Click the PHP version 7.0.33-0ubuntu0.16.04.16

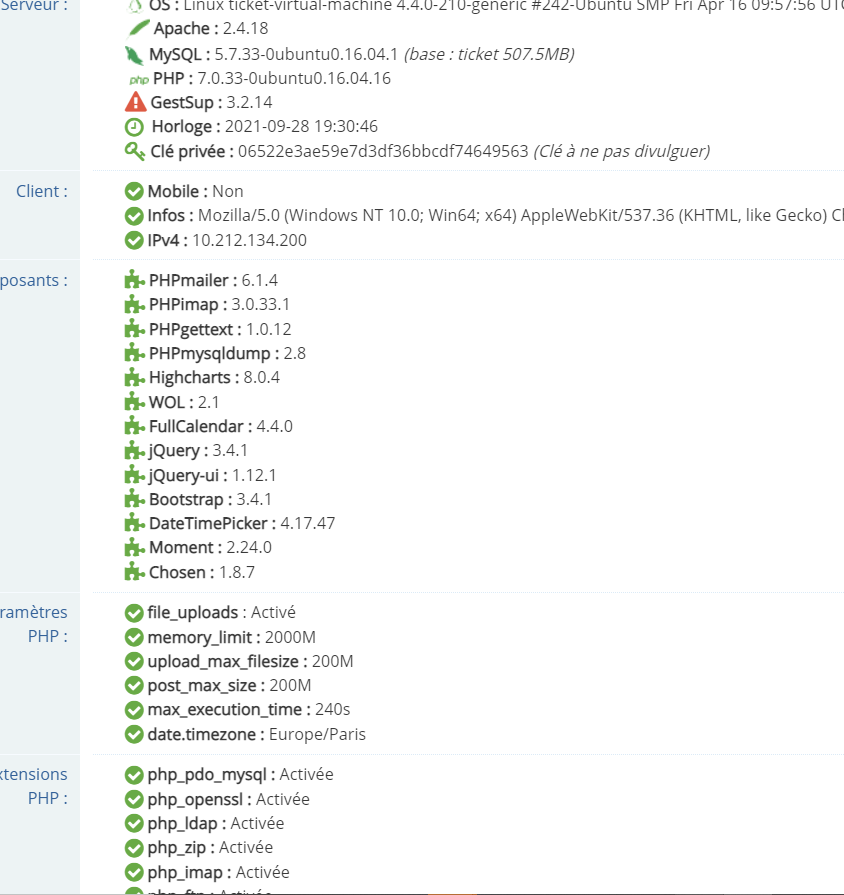294,78
